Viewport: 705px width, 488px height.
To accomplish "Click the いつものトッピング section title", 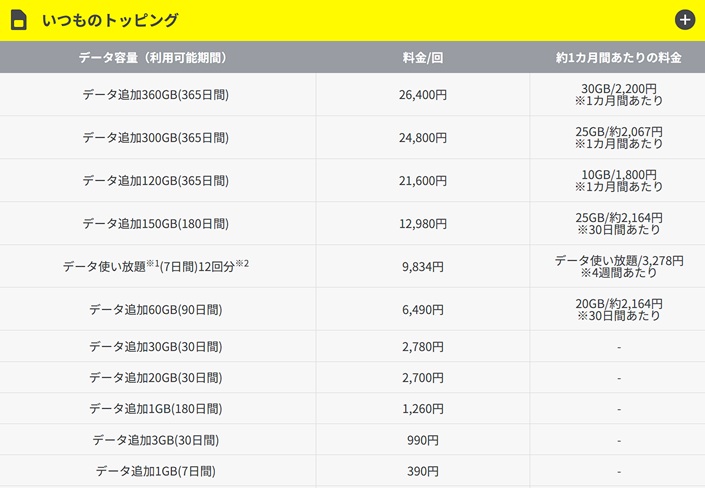I will [x=110, y=20].
